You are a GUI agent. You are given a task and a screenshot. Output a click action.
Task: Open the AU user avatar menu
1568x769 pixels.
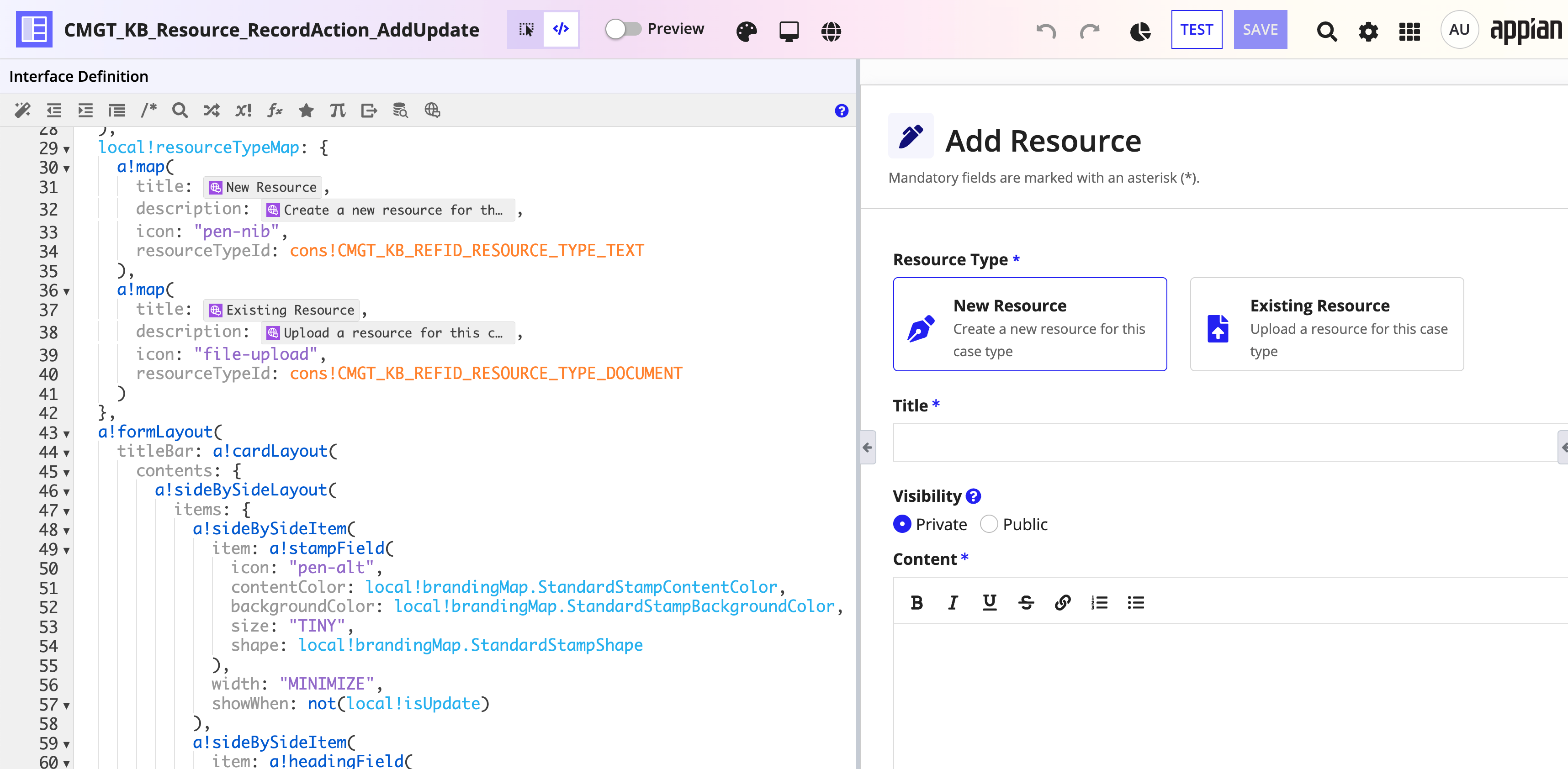pos(1459,29)
